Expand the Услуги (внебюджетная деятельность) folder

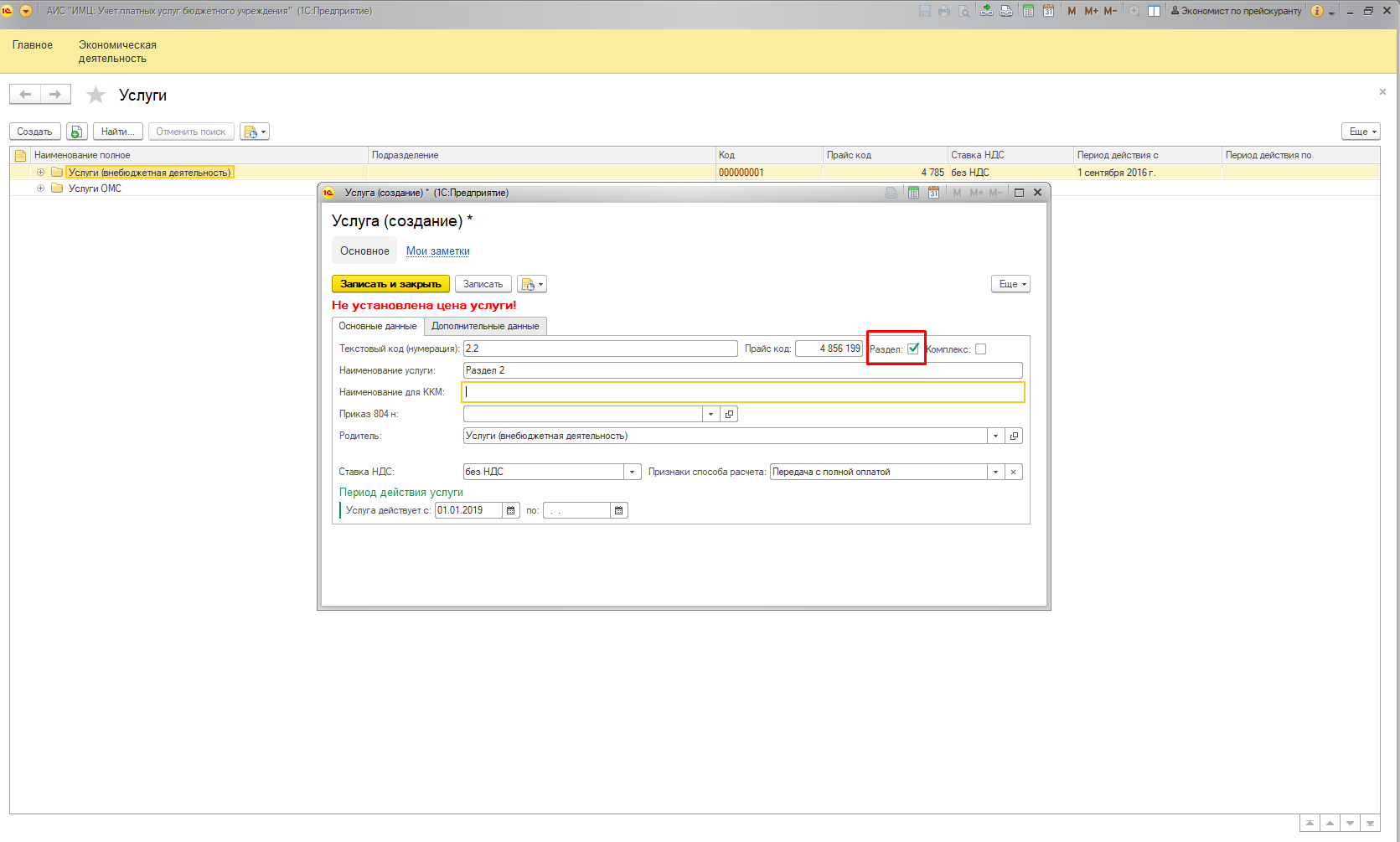tap(40, 173)
